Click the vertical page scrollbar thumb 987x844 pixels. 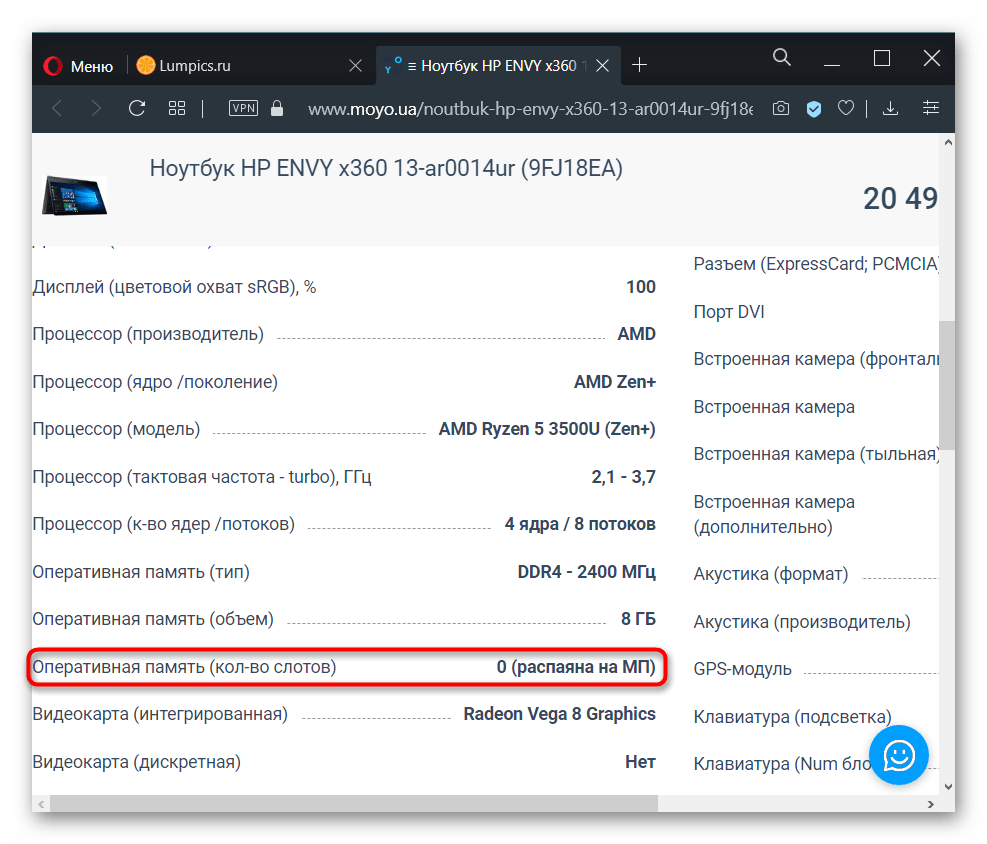point(946,385)
